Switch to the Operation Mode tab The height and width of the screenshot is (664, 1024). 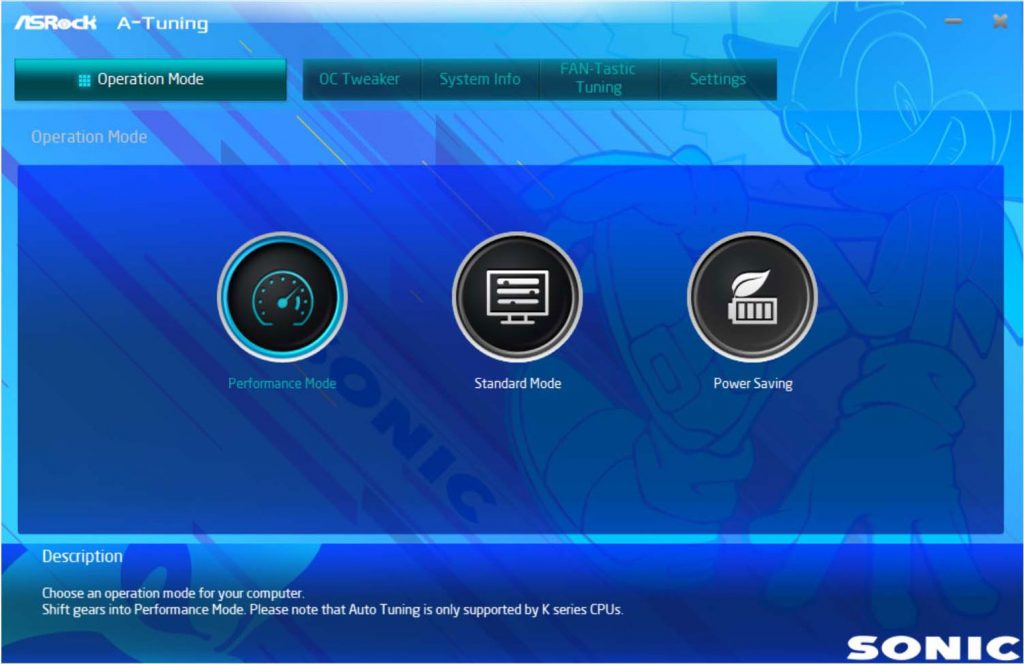click(150, 79)
